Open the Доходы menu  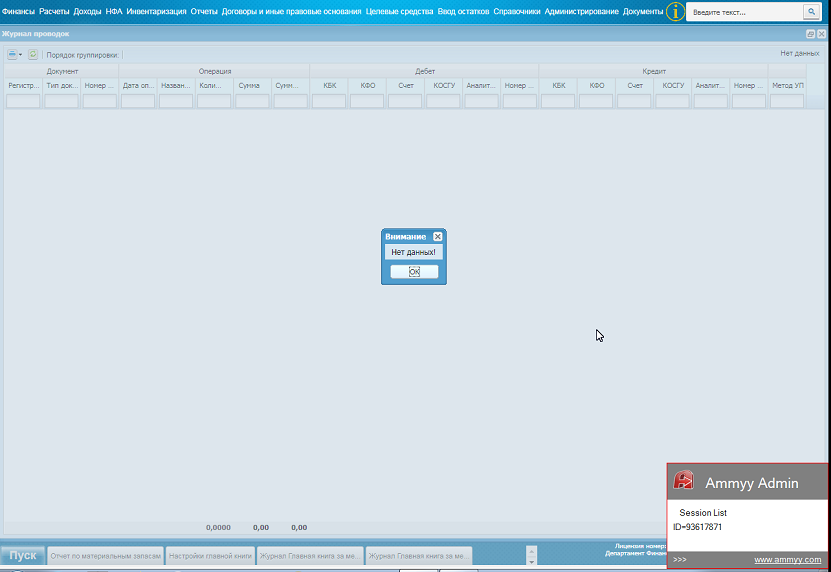tap(87, 11)
